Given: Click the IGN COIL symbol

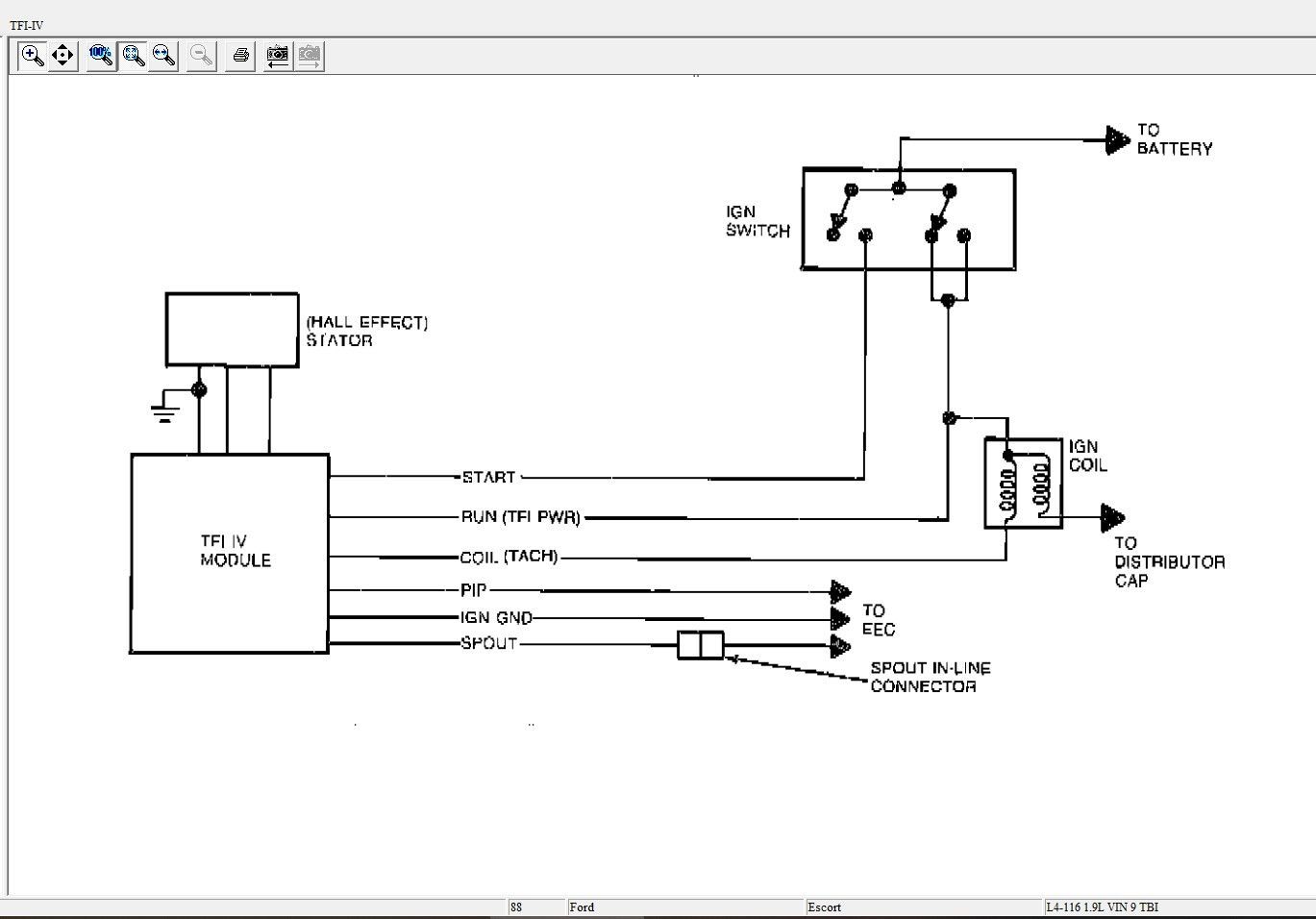Looking at the screenshot, I should click(1023, 483).
